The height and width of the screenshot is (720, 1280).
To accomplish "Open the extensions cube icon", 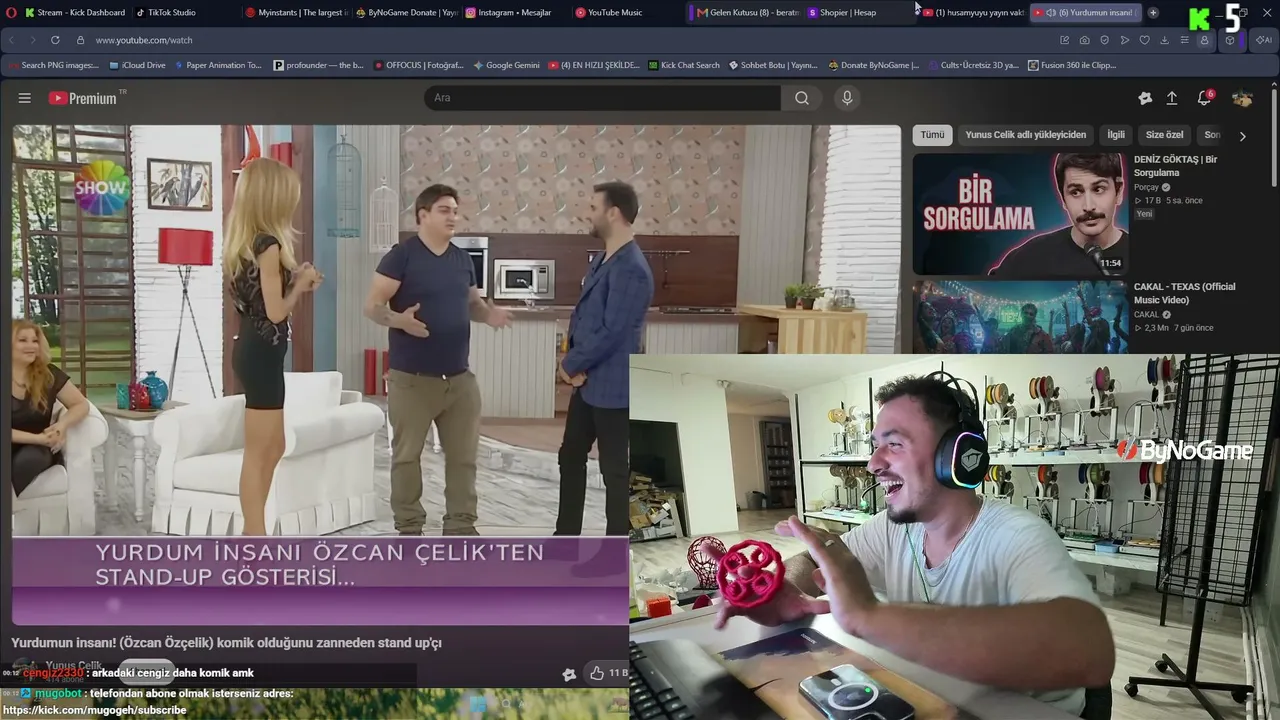I will point(1230,40).
